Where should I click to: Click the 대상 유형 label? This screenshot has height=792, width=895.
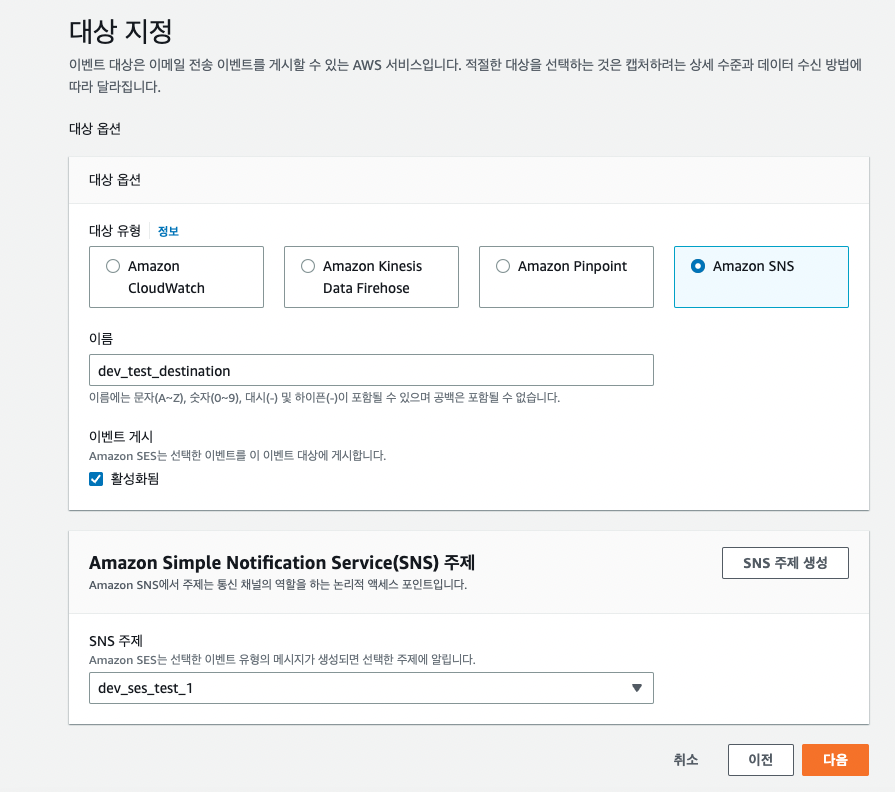115,231
